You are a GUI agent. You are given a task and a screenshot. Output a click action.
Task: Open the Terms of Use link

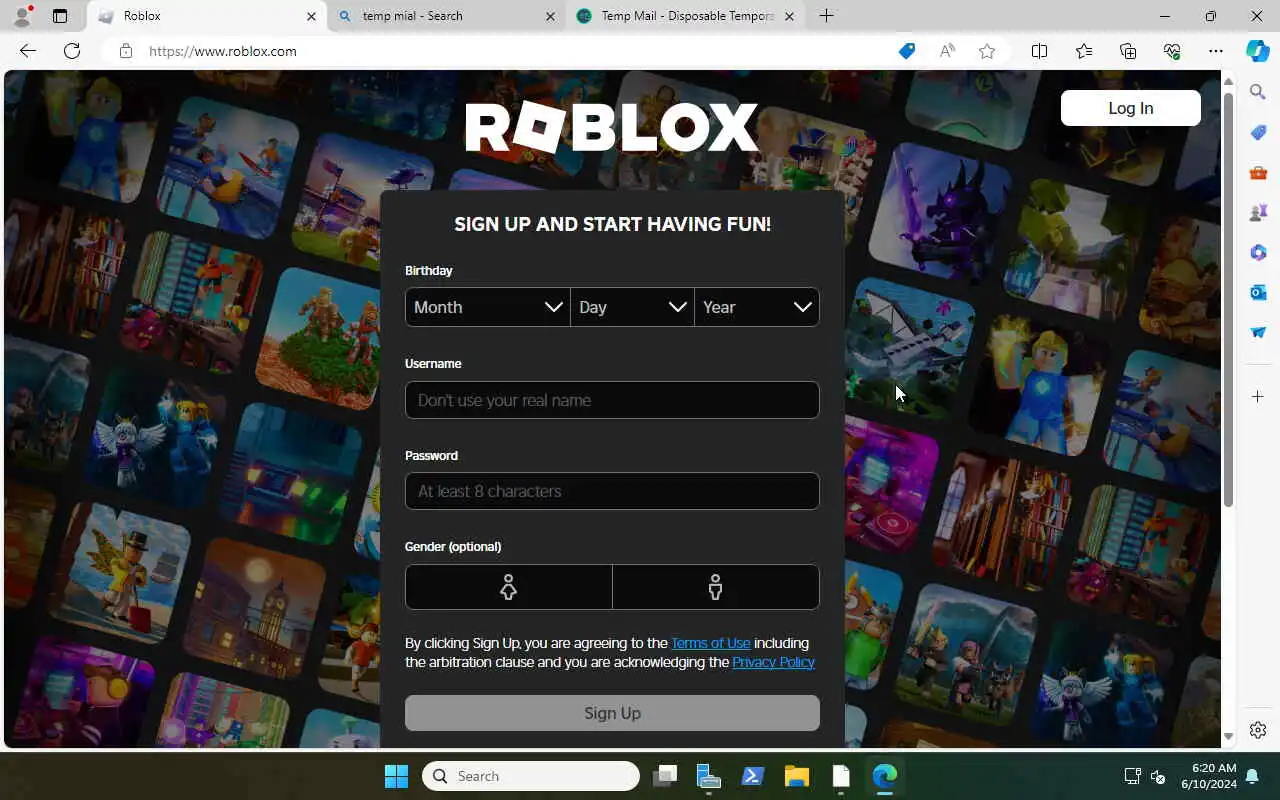(711, 643)
